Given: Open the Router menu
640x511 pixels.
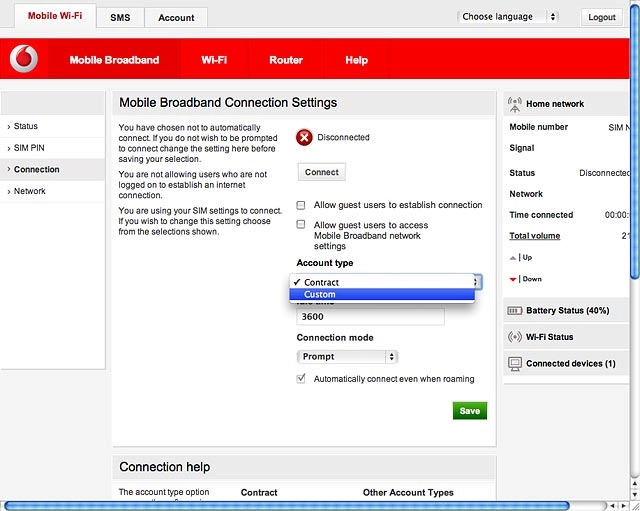Looking at the screenshot, I should (x=286, y=60).
